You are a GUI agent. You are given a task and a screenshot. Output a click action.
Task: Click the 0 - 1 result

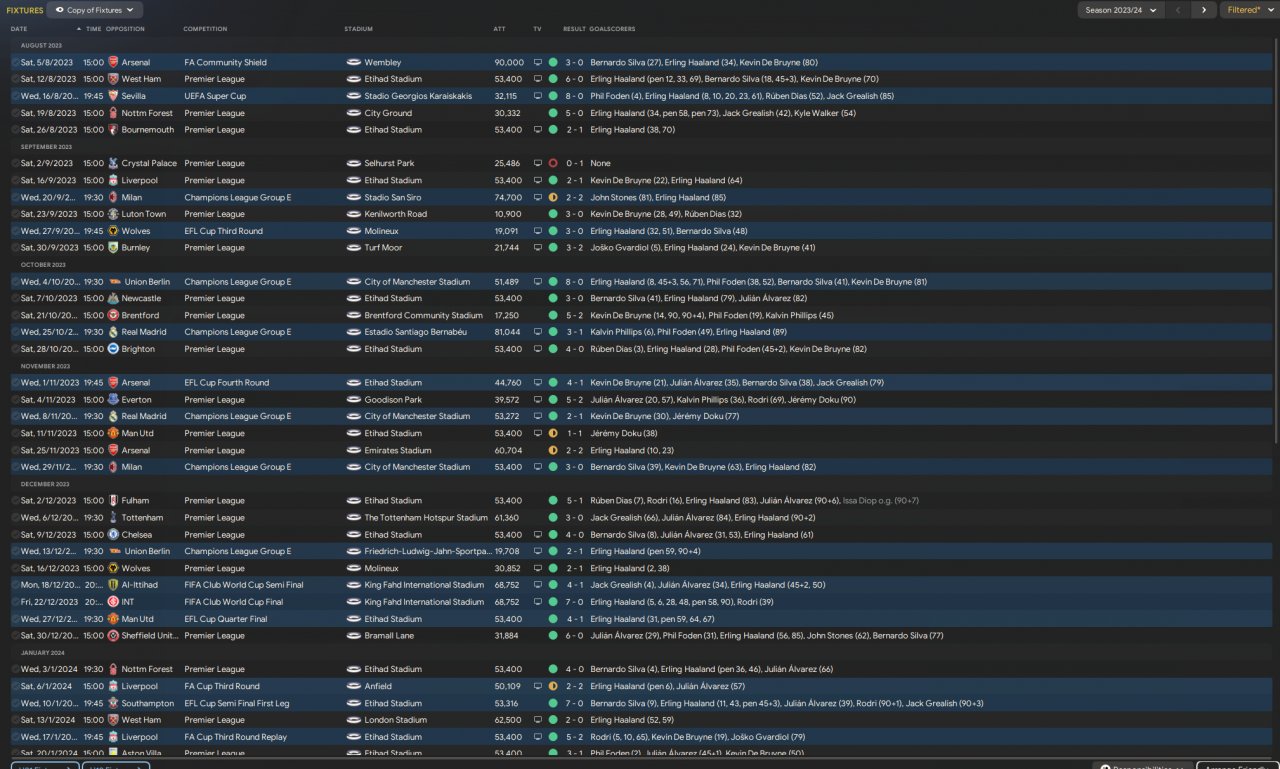coord(575,163)
